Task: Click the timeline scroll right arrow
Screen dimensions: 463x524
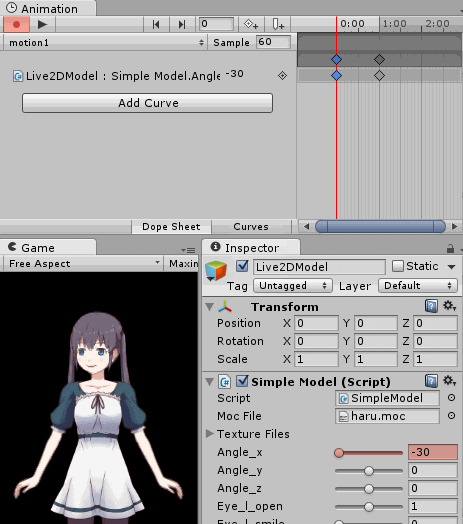Action: [x=454, y=227]
